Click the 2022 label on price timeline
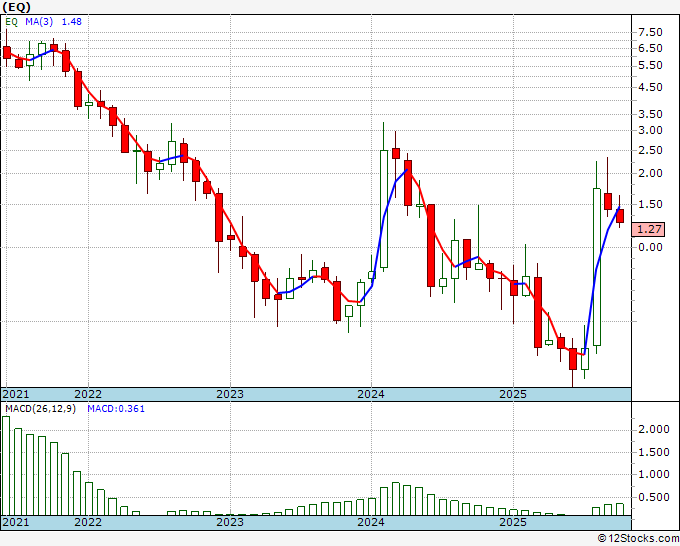 [88, 394]
